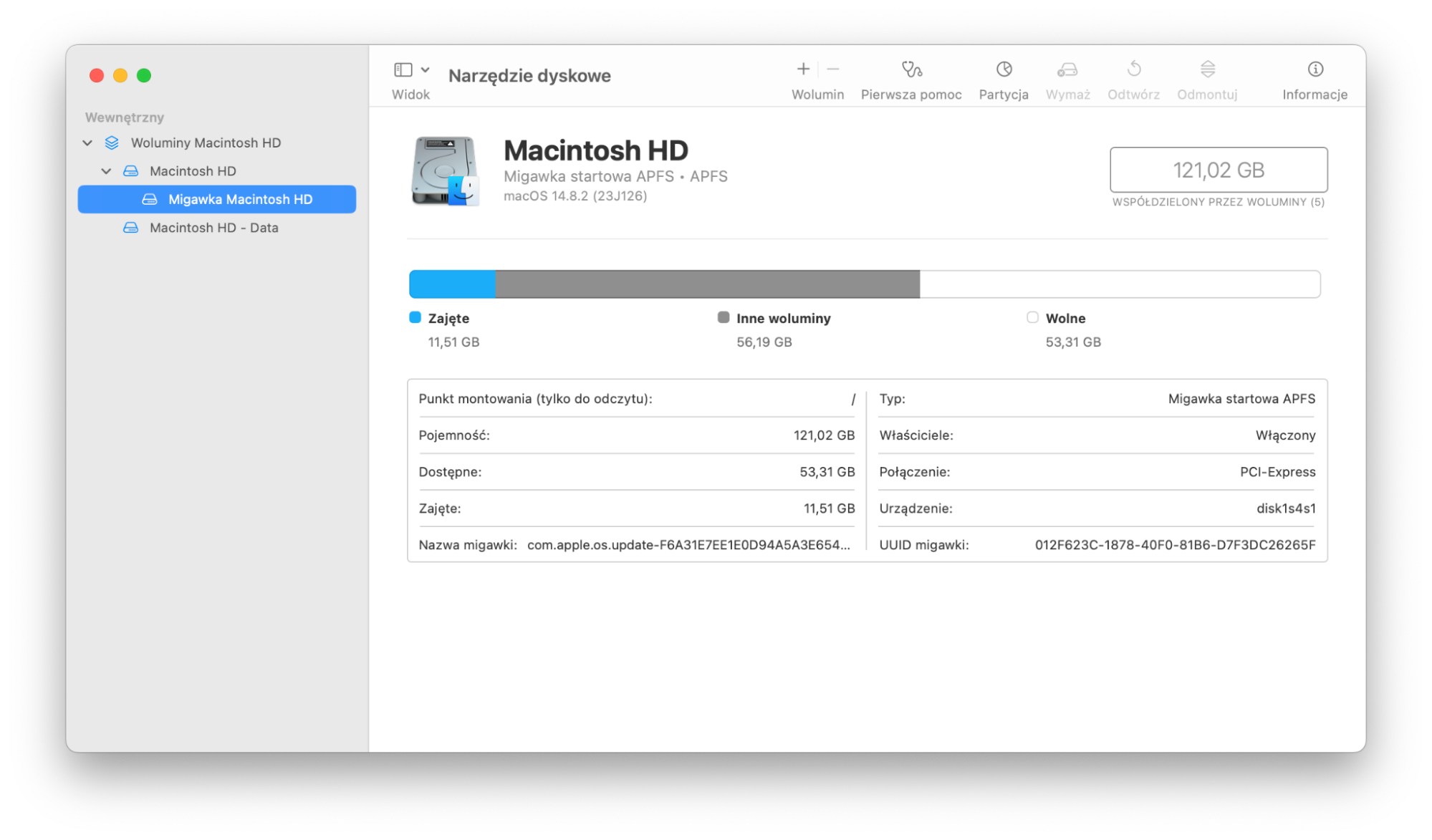Click the Wymaż erase drive icon
This screenshot has width=1432, height=840.
[1067, 69]
